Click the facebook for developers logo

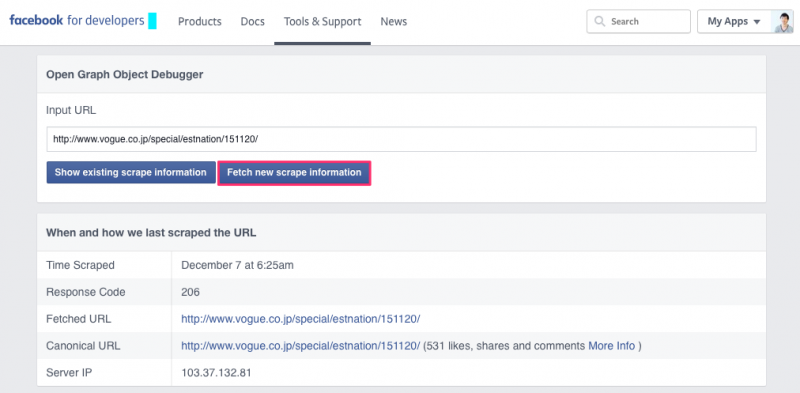click(77, 21)
